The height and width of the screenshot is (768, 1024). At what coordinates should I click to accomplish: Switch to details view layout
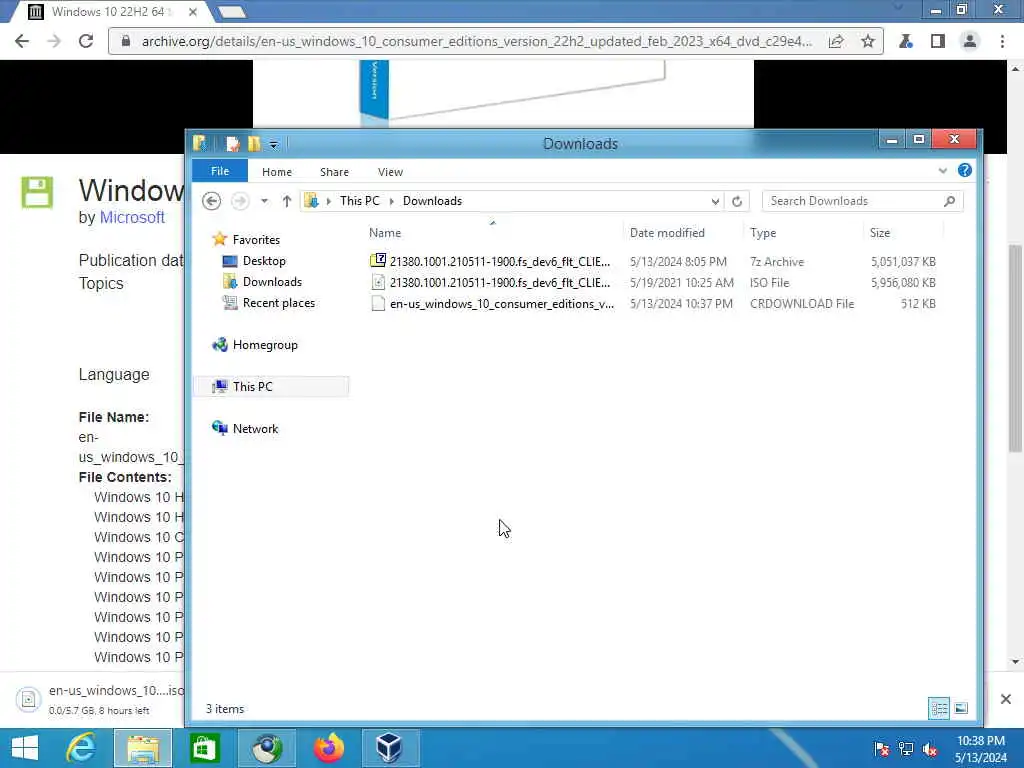pos(939,709)
